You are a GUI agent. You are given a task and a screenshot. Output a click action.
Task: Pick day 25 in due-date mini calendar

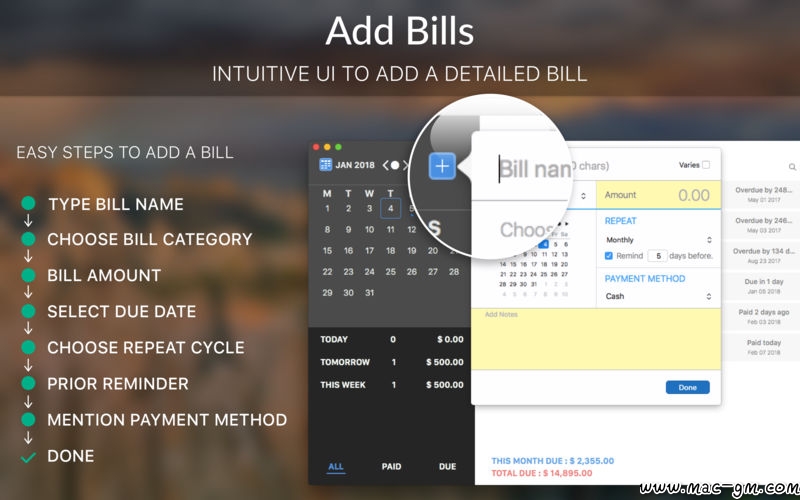tap(544, 274)
